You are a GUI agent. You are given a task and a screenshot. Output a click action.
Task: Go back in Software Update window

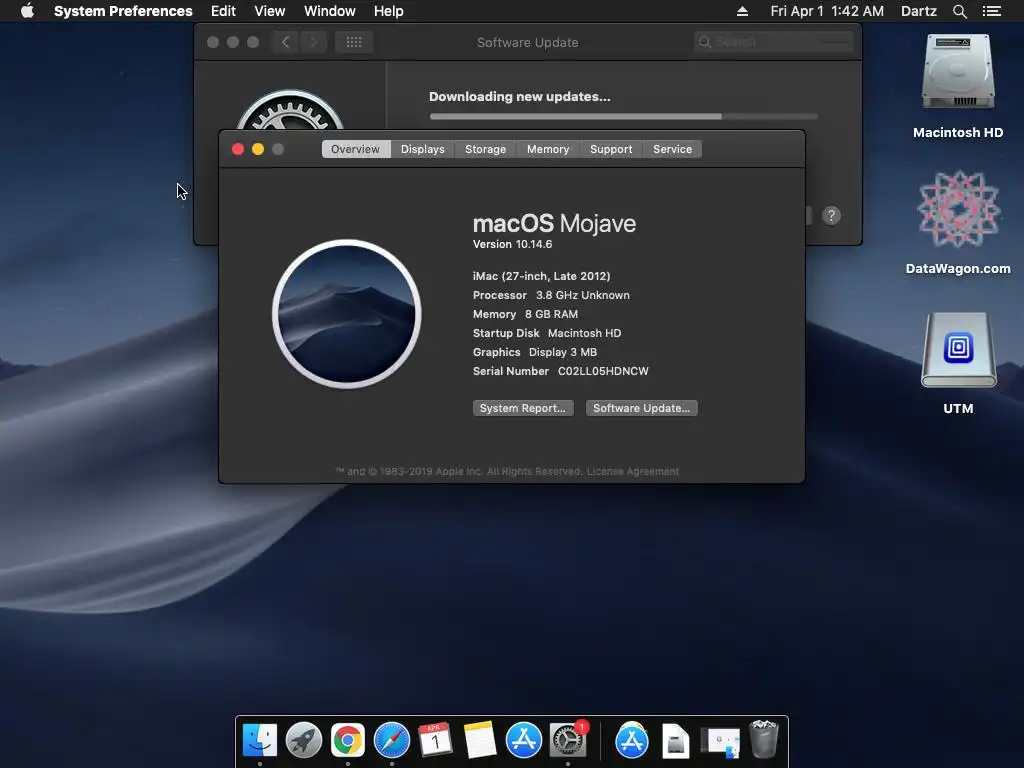285,42
